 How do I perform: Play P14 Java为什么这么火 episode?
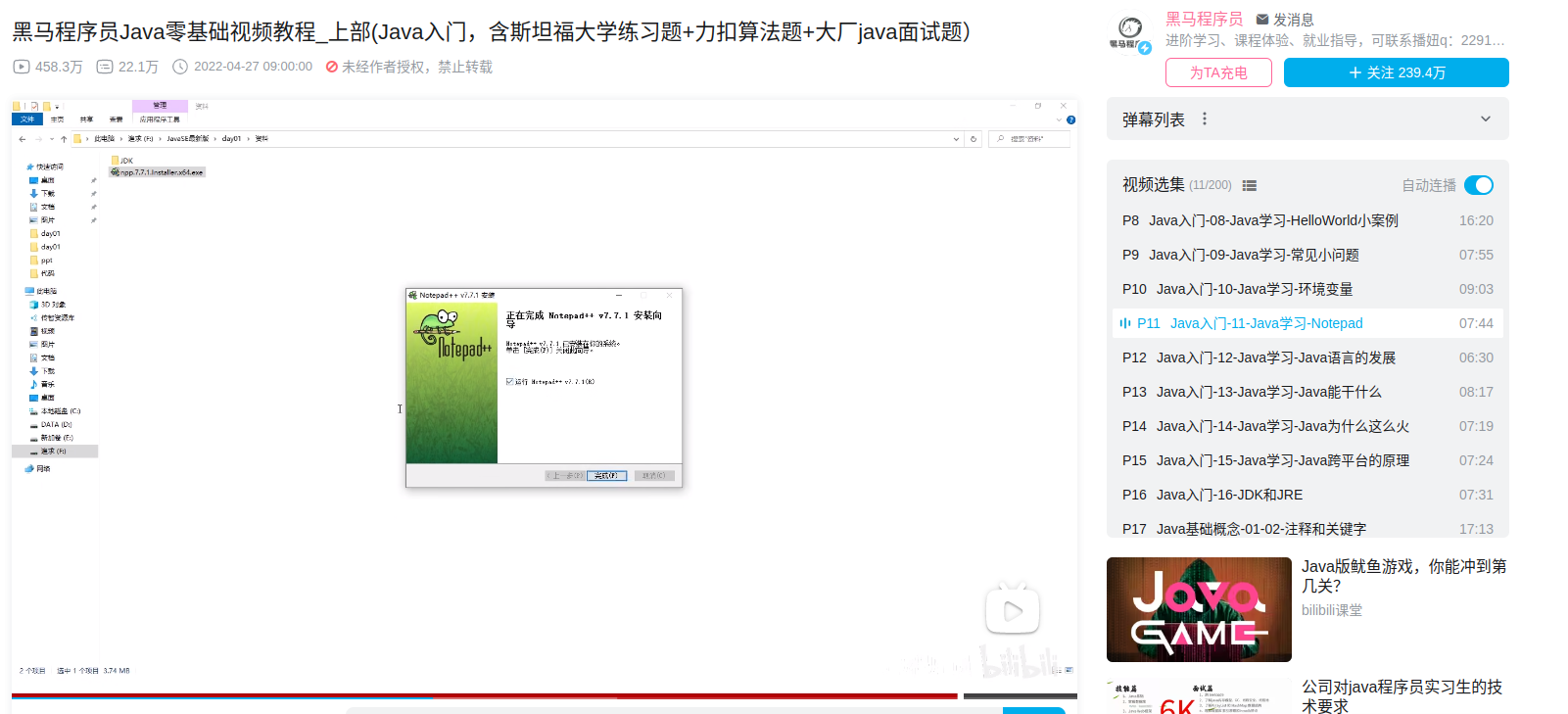coord(1307,426)
